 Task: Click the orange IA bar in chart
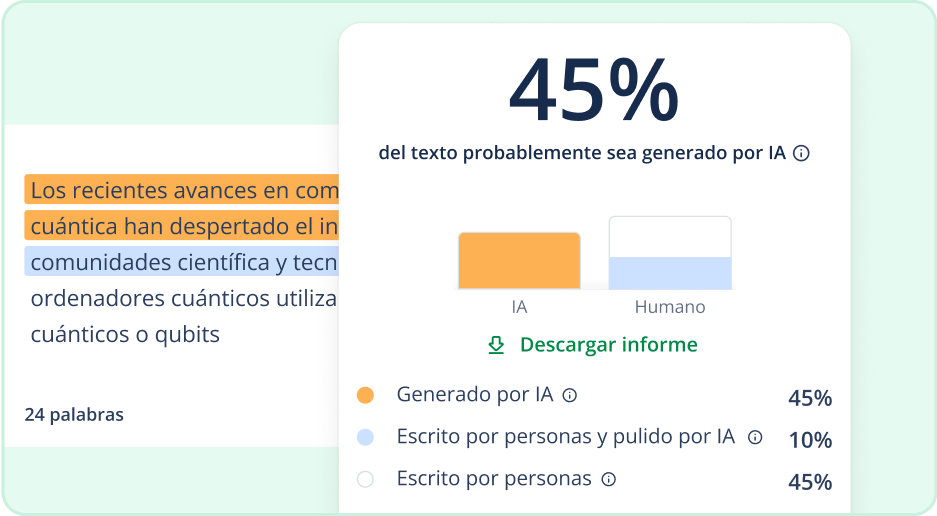click(x=519, y=261)
